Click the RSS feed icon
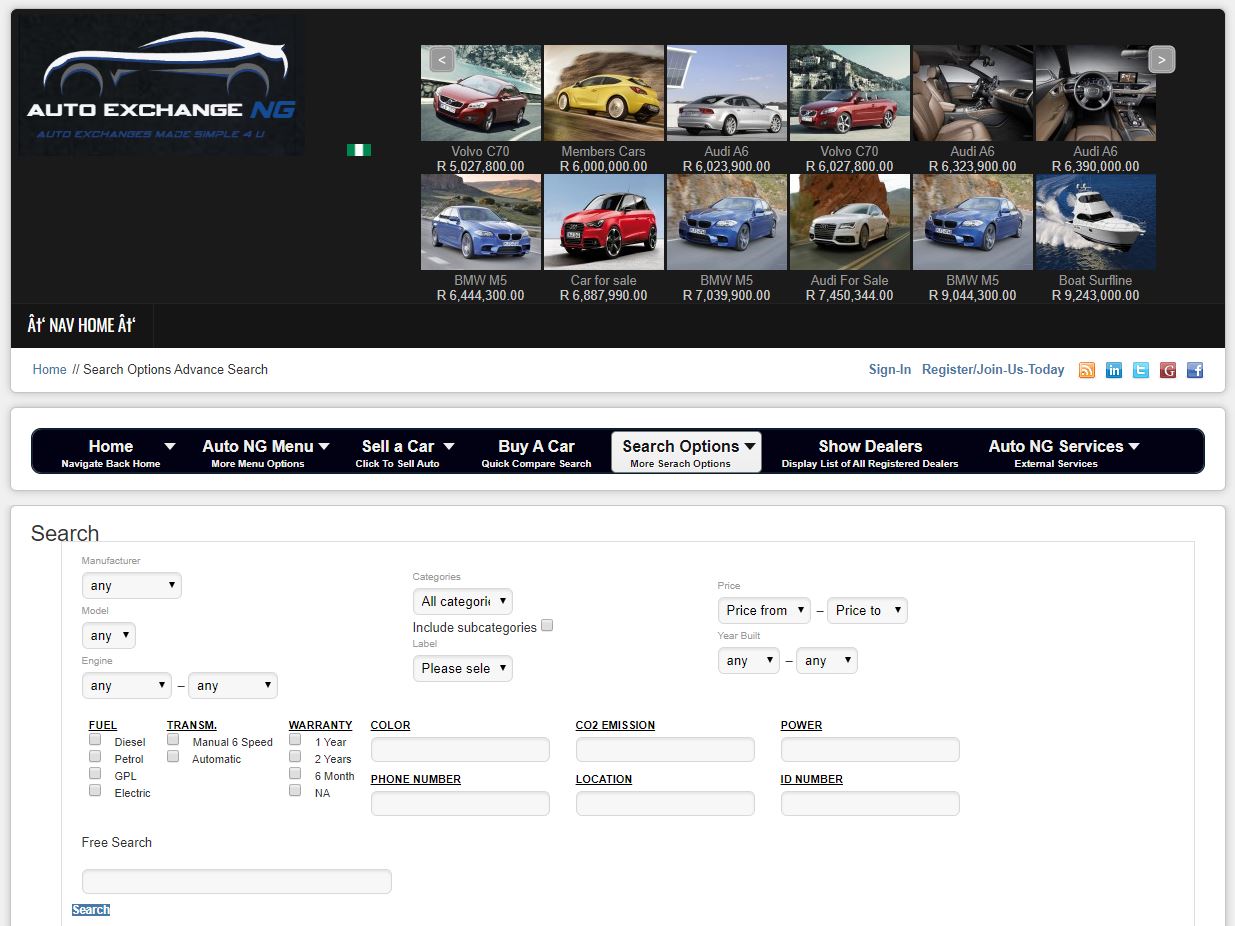 1087,370
